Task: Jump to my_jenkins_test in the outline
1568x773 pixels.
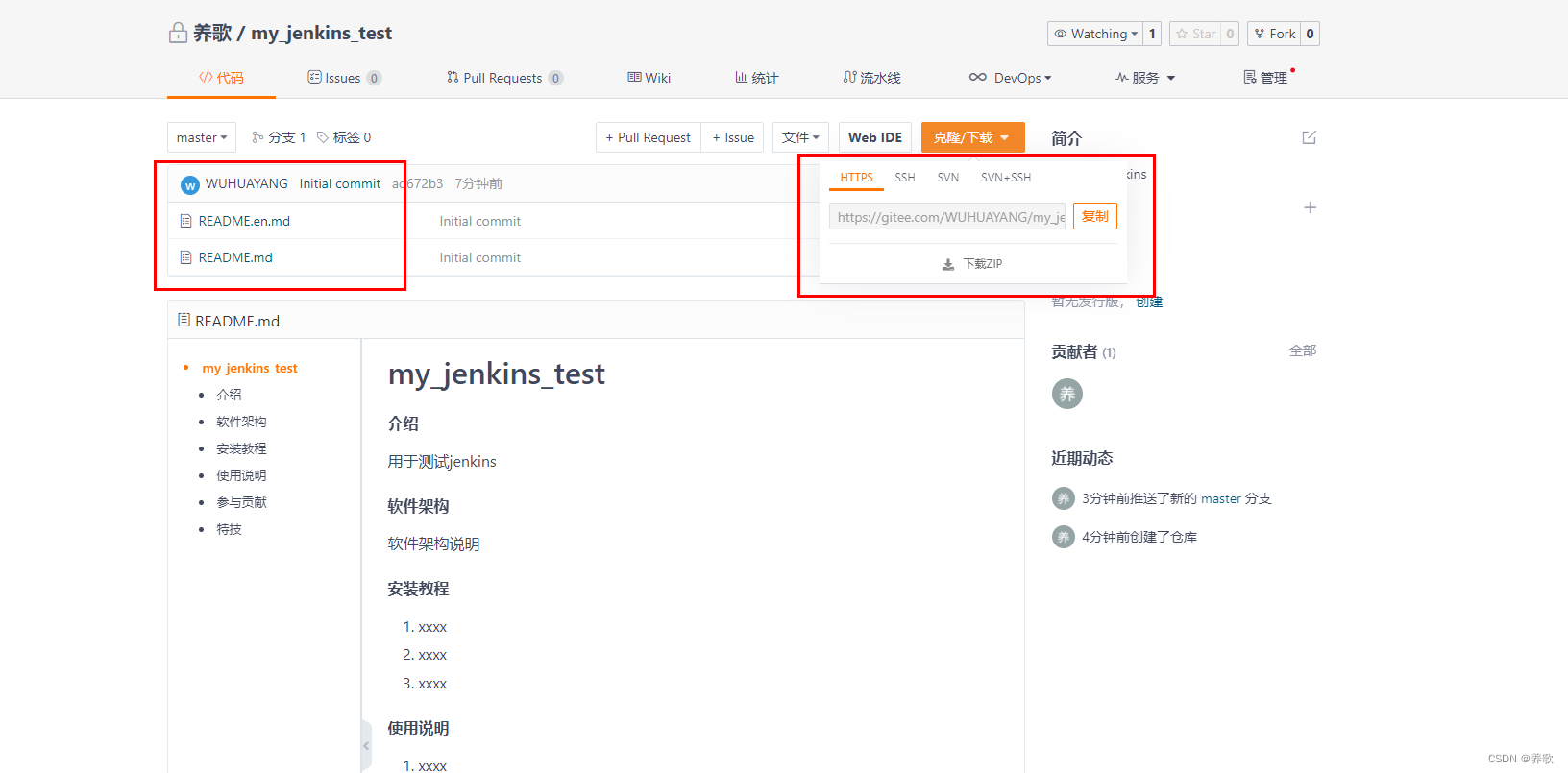Action: 250,368
